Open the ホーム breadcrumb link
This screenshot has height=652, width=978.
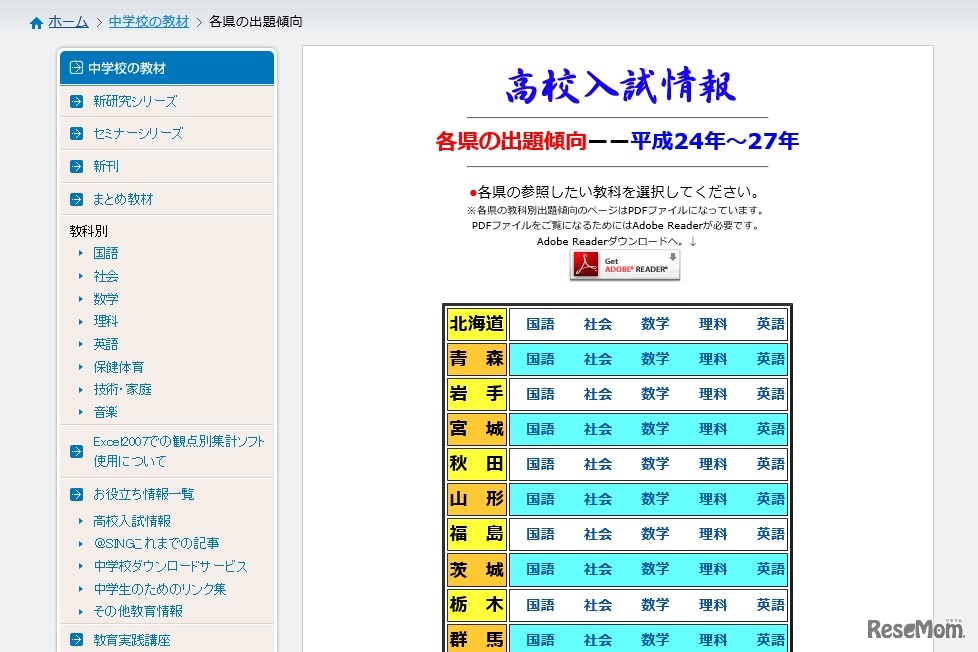(x=68, y=22)
